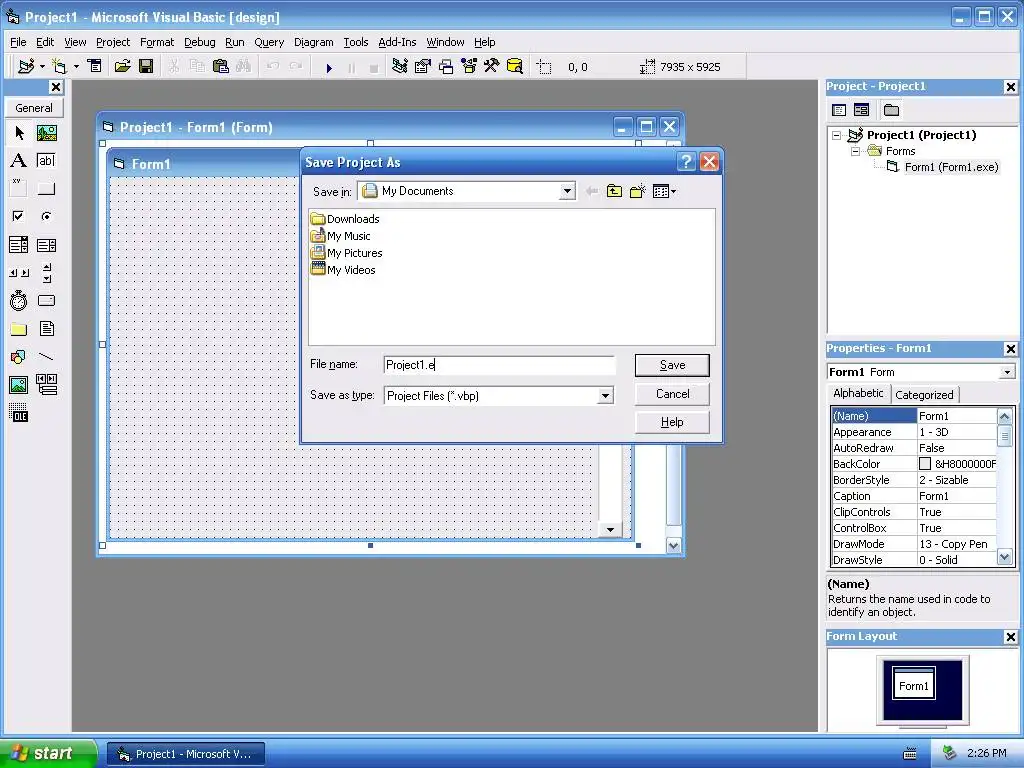Switch to the Alphabetic properties tab
The width and height of the screenshot is (1024, 768).
coord(858,393)
